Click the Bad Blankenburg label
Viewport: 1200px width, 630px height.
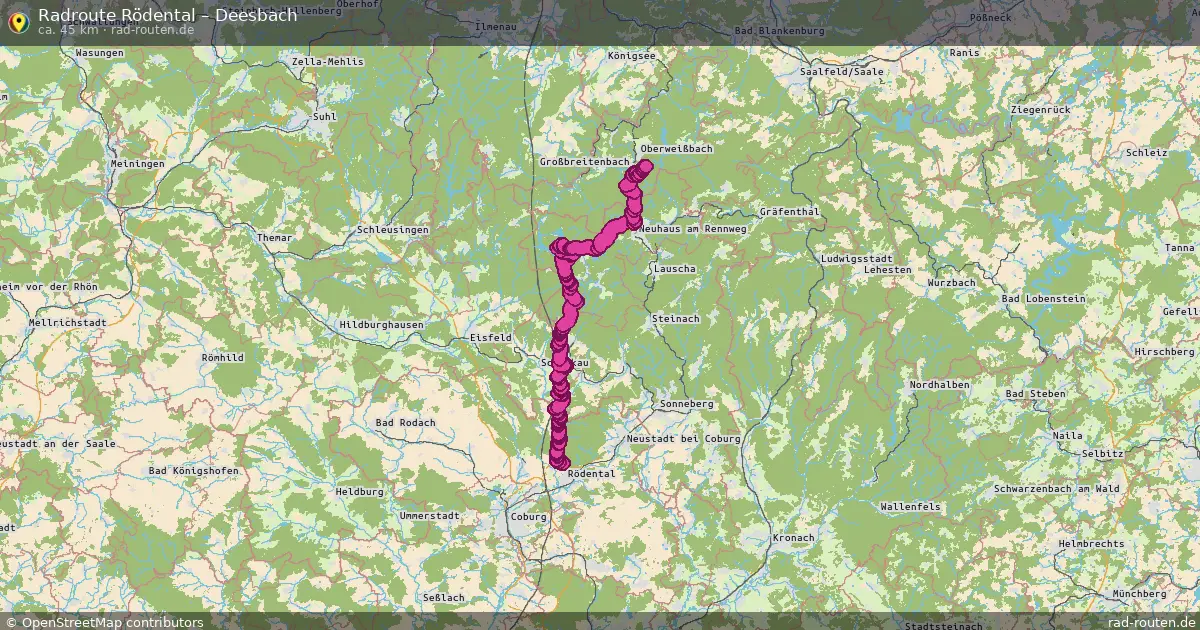click(779, 31)
